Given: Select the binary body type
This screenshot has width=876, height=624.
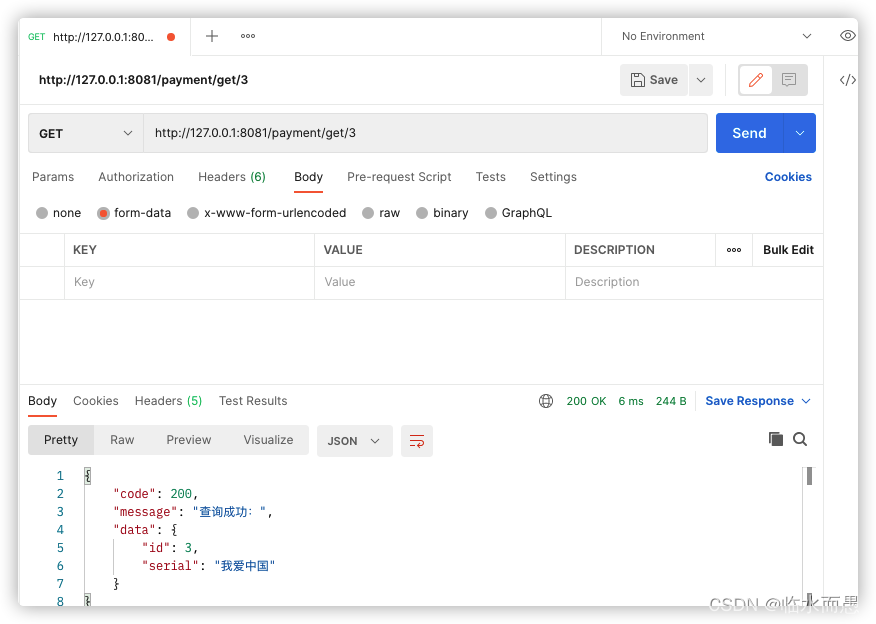Looking at the screenshot, I should click(442, 213).
